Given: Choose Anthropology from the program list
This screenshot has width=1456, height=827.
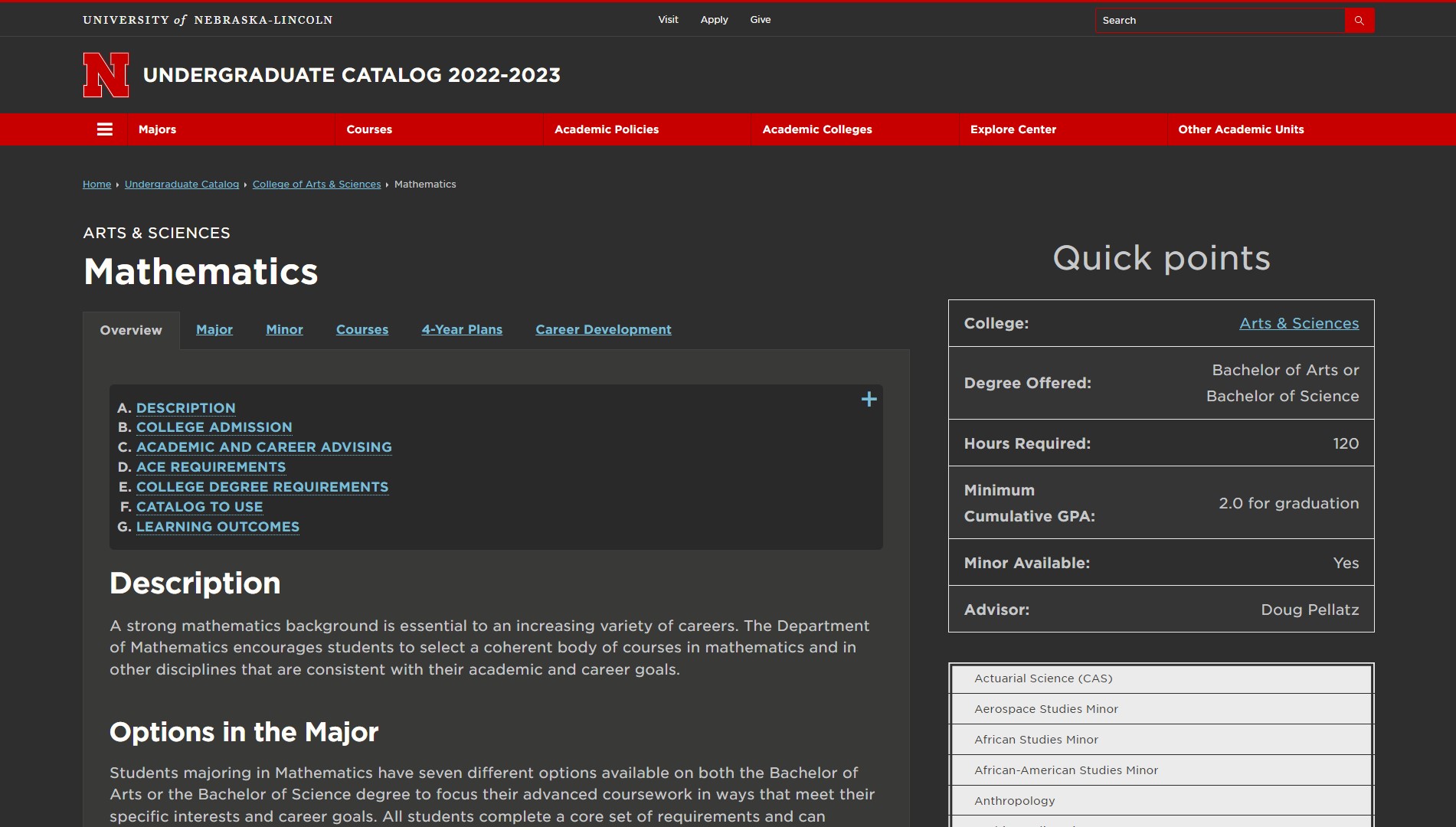Looking at the screenshot, I should [x=1014, y=801].
